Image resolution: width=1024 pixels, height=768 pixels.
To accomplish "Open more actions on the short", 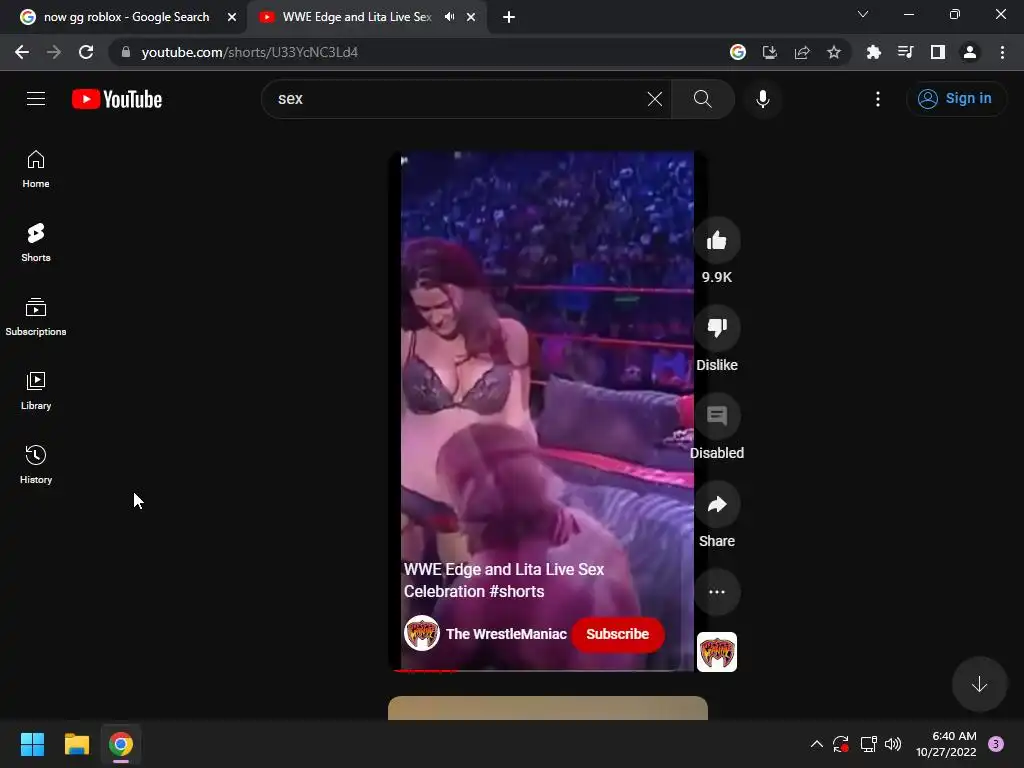I will [716, 592].
